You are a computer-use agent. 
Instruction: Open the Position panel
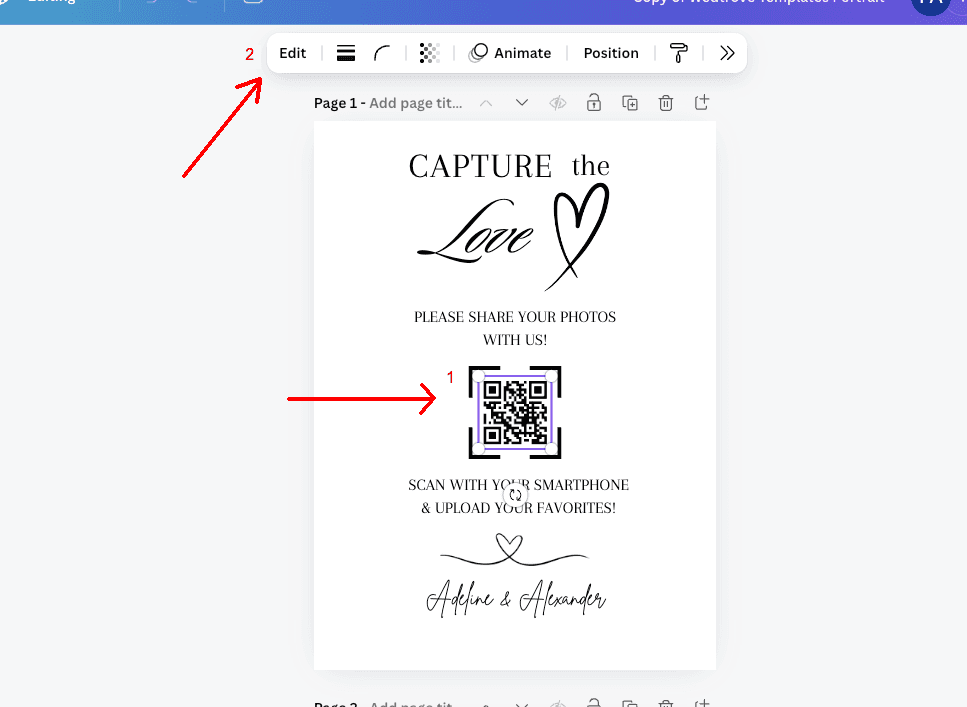(611, 53)
